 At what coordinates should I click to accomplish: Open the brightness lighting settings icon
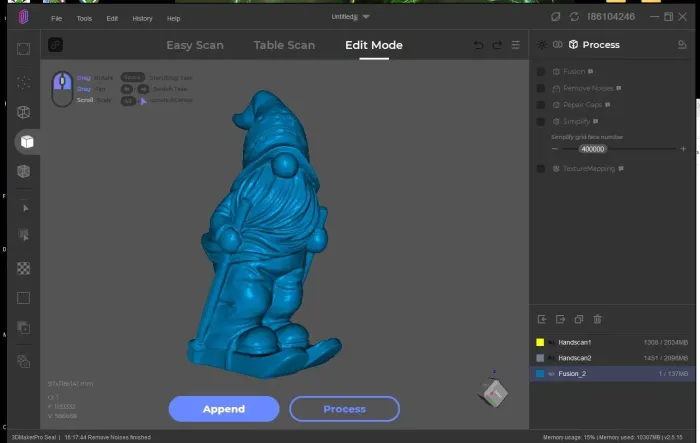click(x=542, y=45)
